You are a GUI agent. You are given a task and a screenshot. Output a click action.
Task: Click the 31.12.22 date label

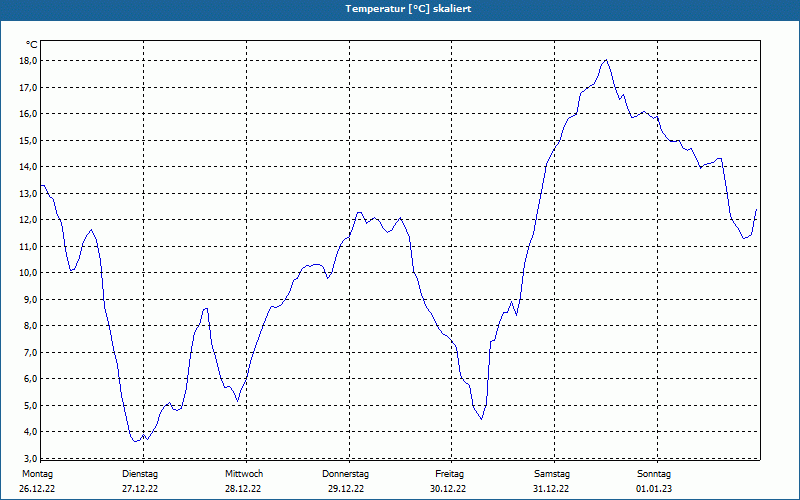[x=551, y=489]
